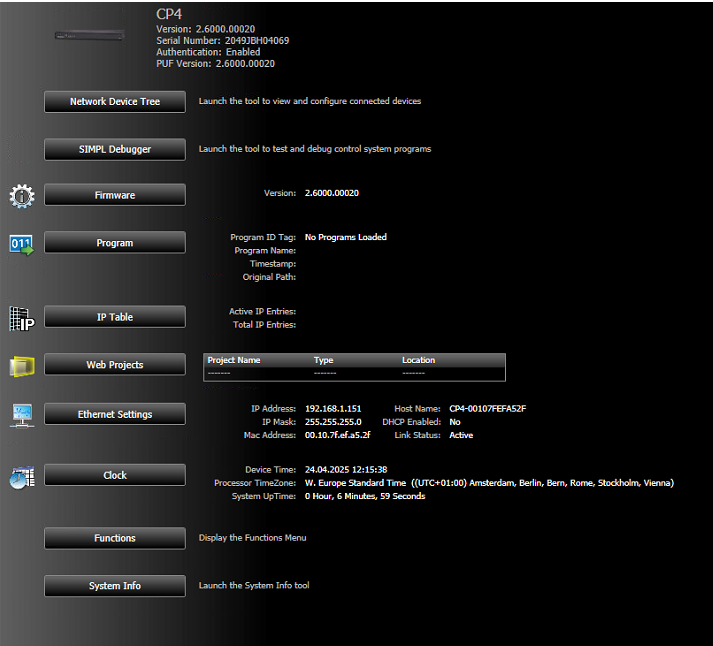Click the Web Projects yellow monitor icon
The image size is (713, 646).
tap(22, 366)
